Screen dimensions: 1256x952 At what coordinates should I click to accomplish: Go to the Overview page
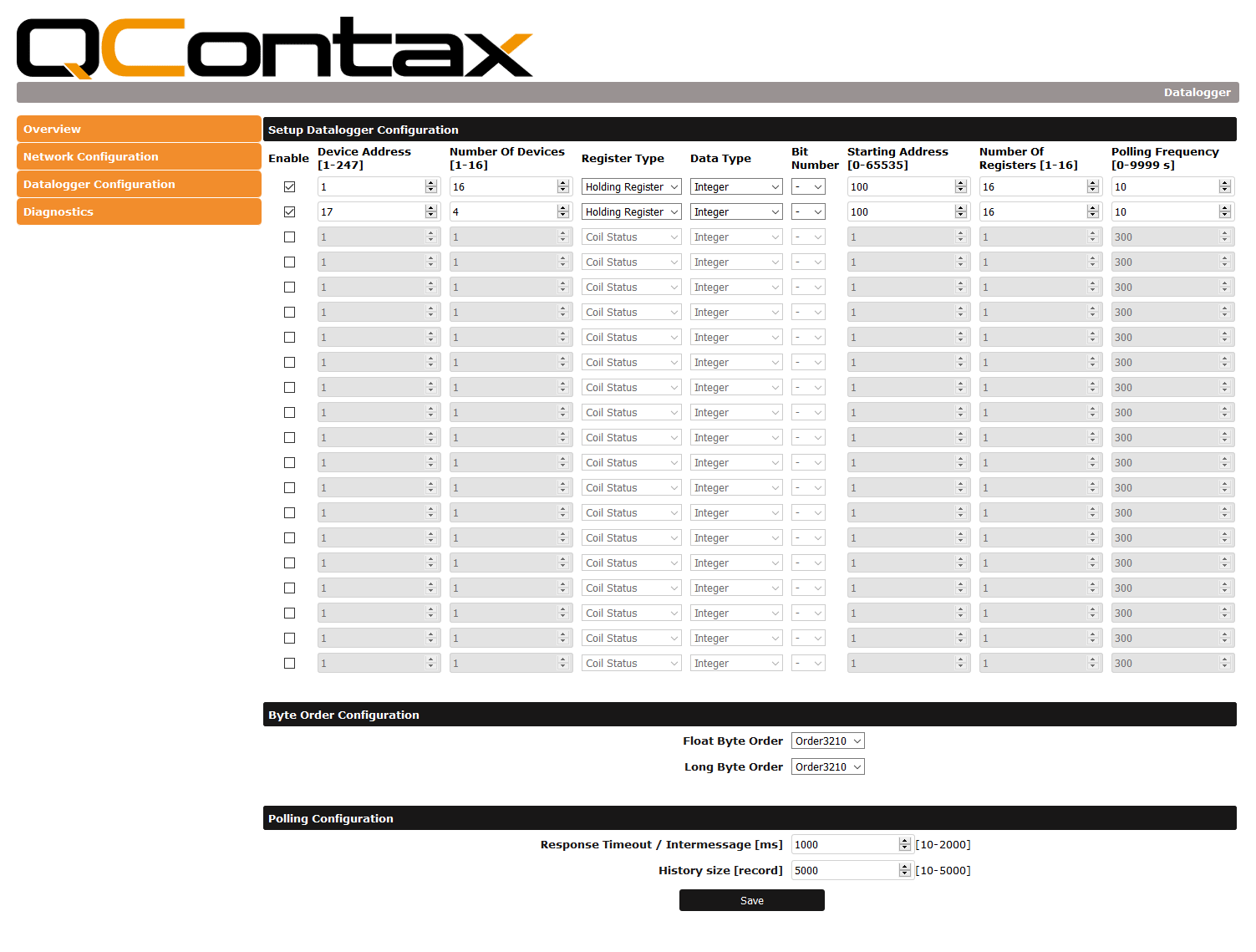pyautogui.click(x=139, y=130)
